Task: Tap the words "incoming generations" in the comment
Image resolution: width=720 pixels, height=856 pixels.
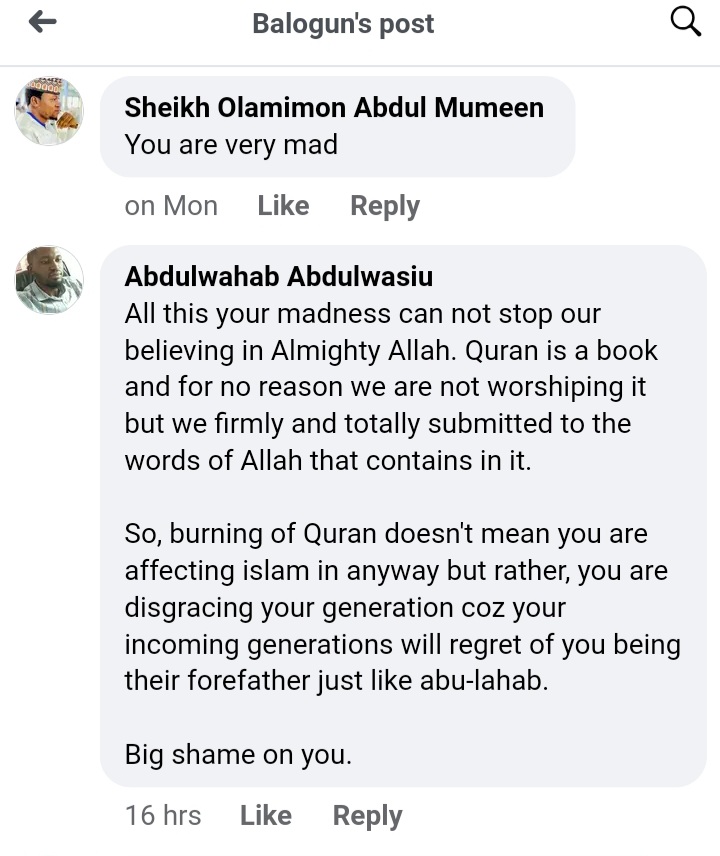Action: (259, 645)
